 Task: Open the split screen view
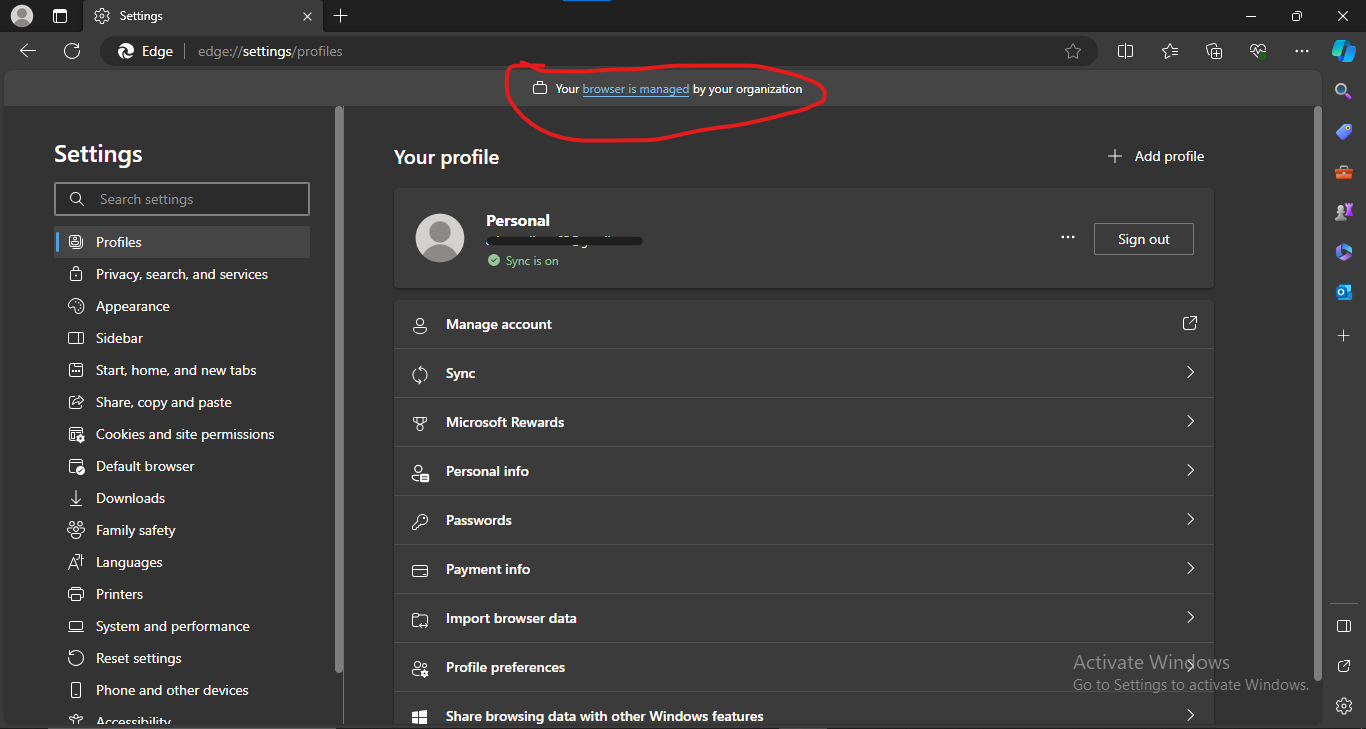tap(1125, 51)
